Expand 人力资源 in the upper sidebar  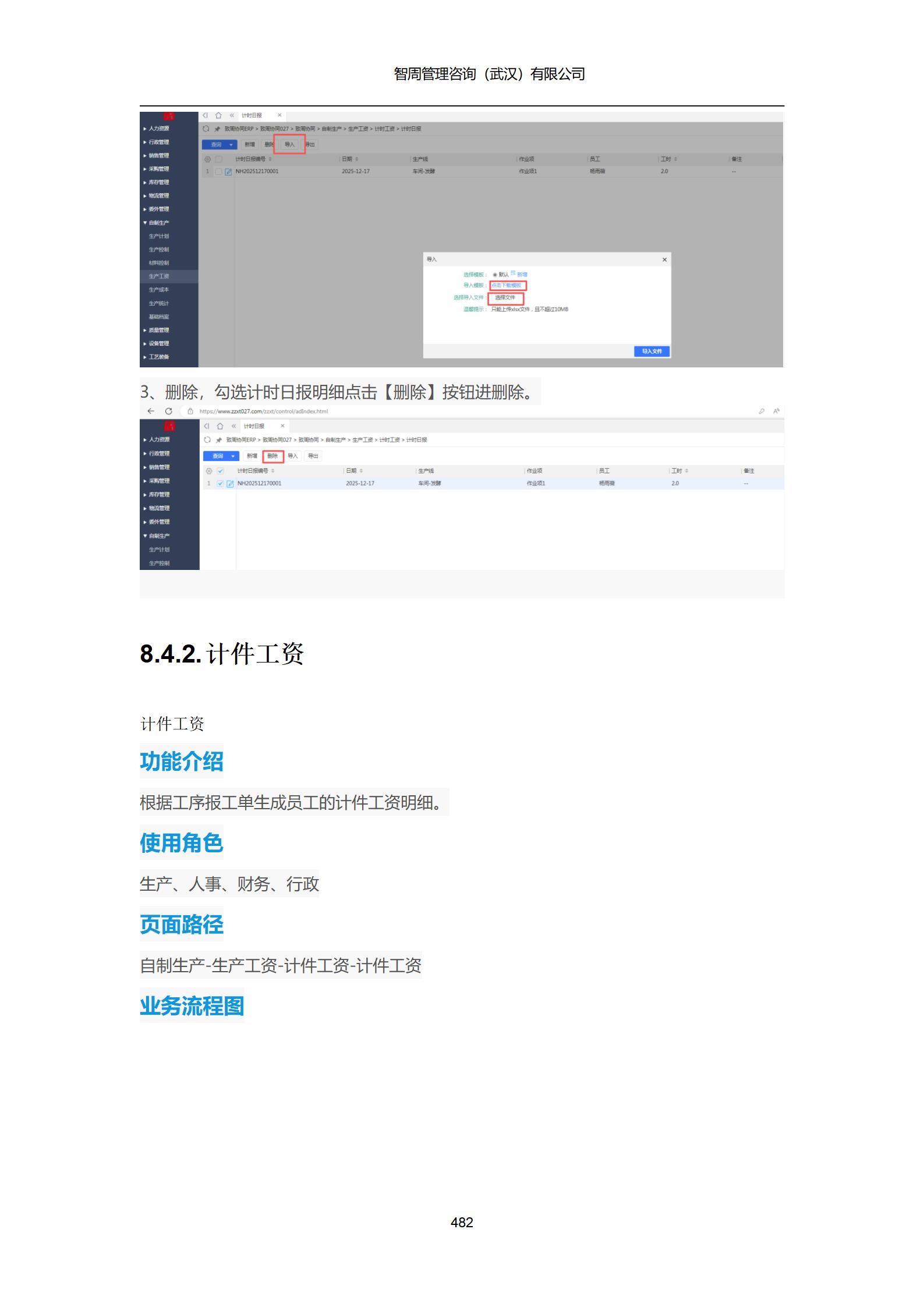[157, 128]
